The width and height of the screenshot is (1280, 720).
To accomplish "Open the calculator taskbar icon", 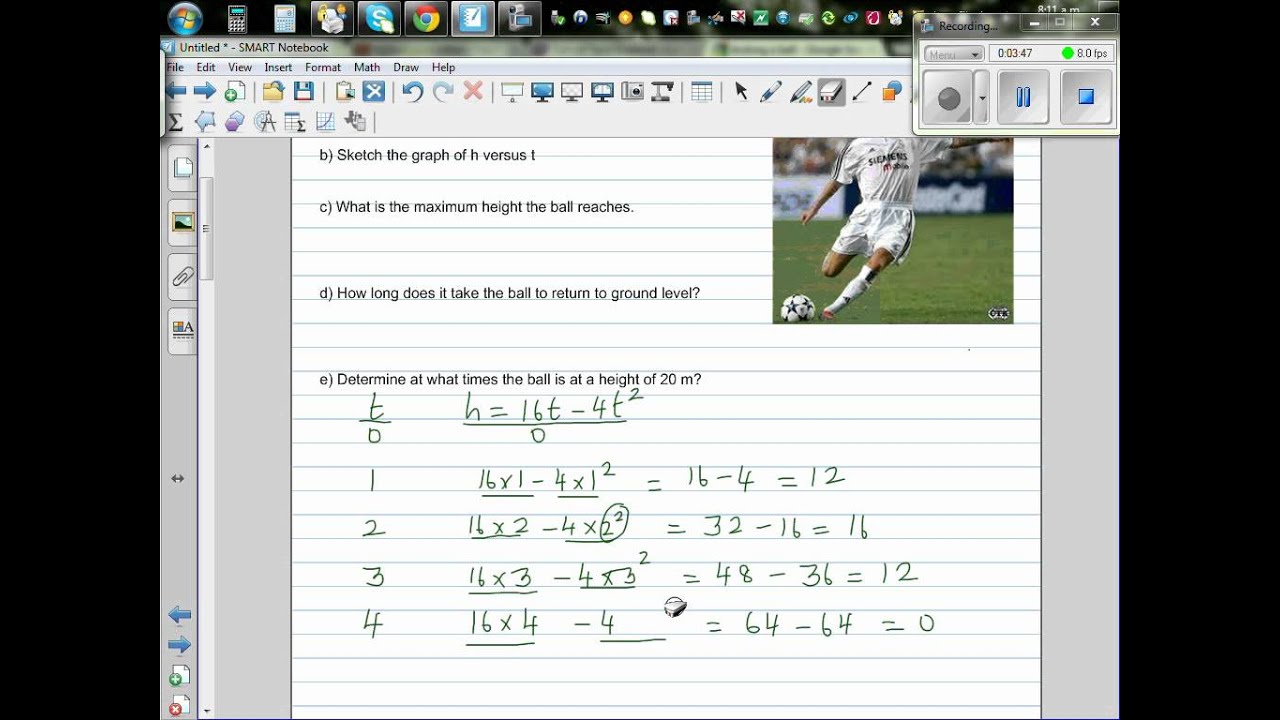I will 237,18.
